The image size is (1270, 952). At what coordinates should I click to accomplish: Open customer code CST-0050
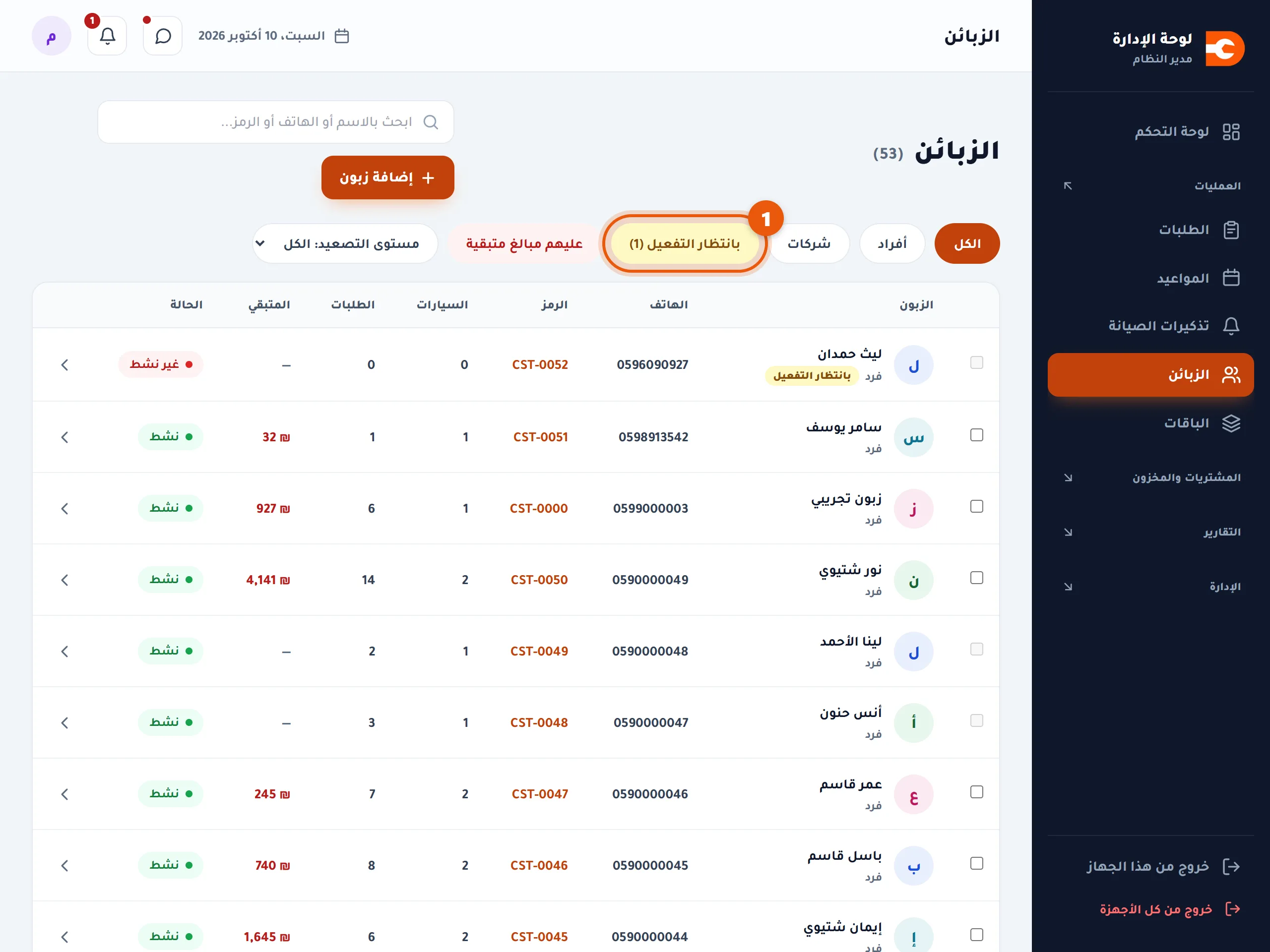[539, 580]
